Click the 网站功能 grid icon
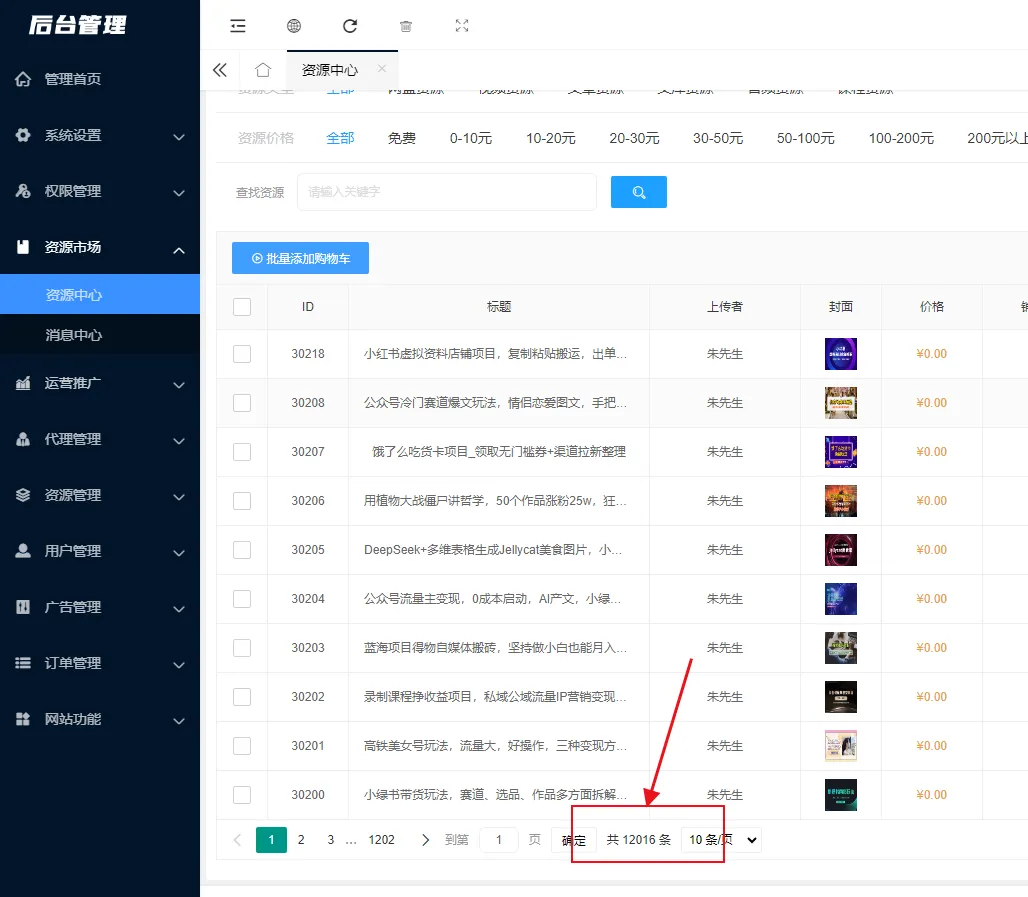This screenshot has width=1028, height=897. click(23, 719)
